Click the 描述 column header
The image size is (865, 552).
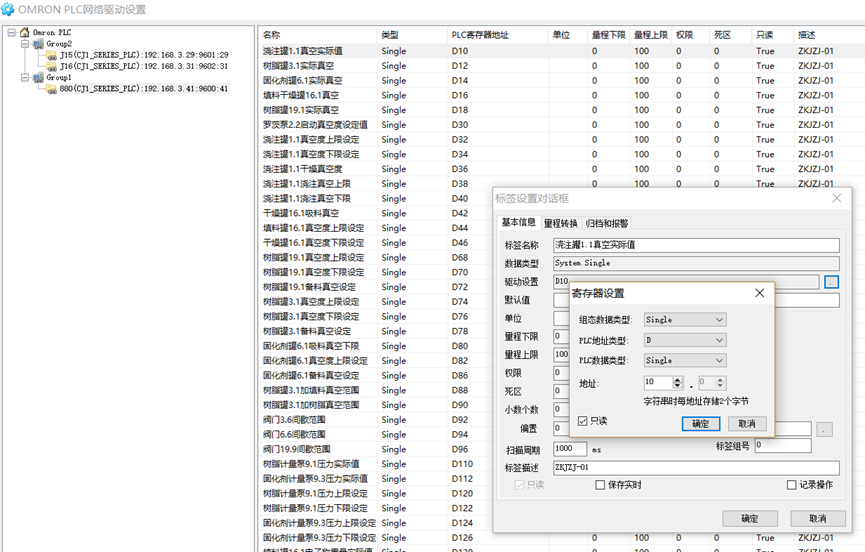point(829,35)
